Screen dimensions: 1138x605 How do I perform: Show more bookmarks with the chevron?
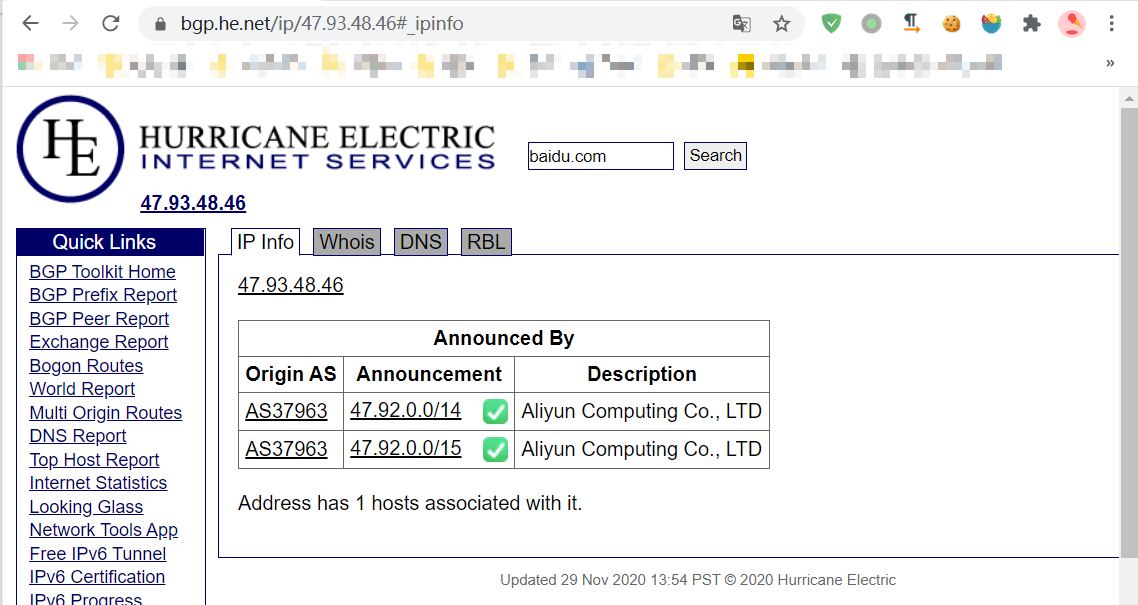click(x=1110, y=63)
